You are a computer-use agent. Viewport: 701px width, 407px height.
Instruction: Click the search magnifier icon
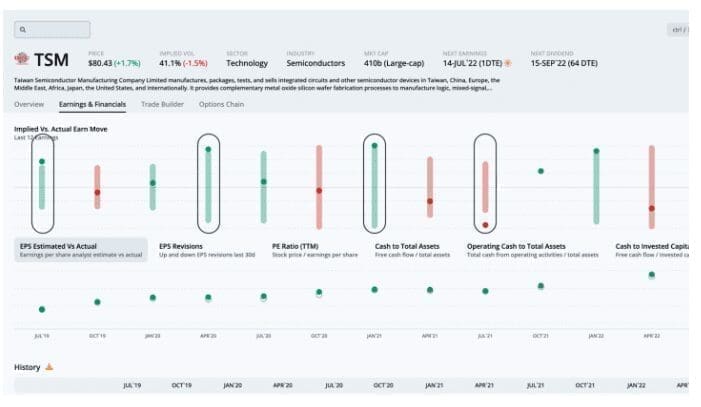pos(23,31)
